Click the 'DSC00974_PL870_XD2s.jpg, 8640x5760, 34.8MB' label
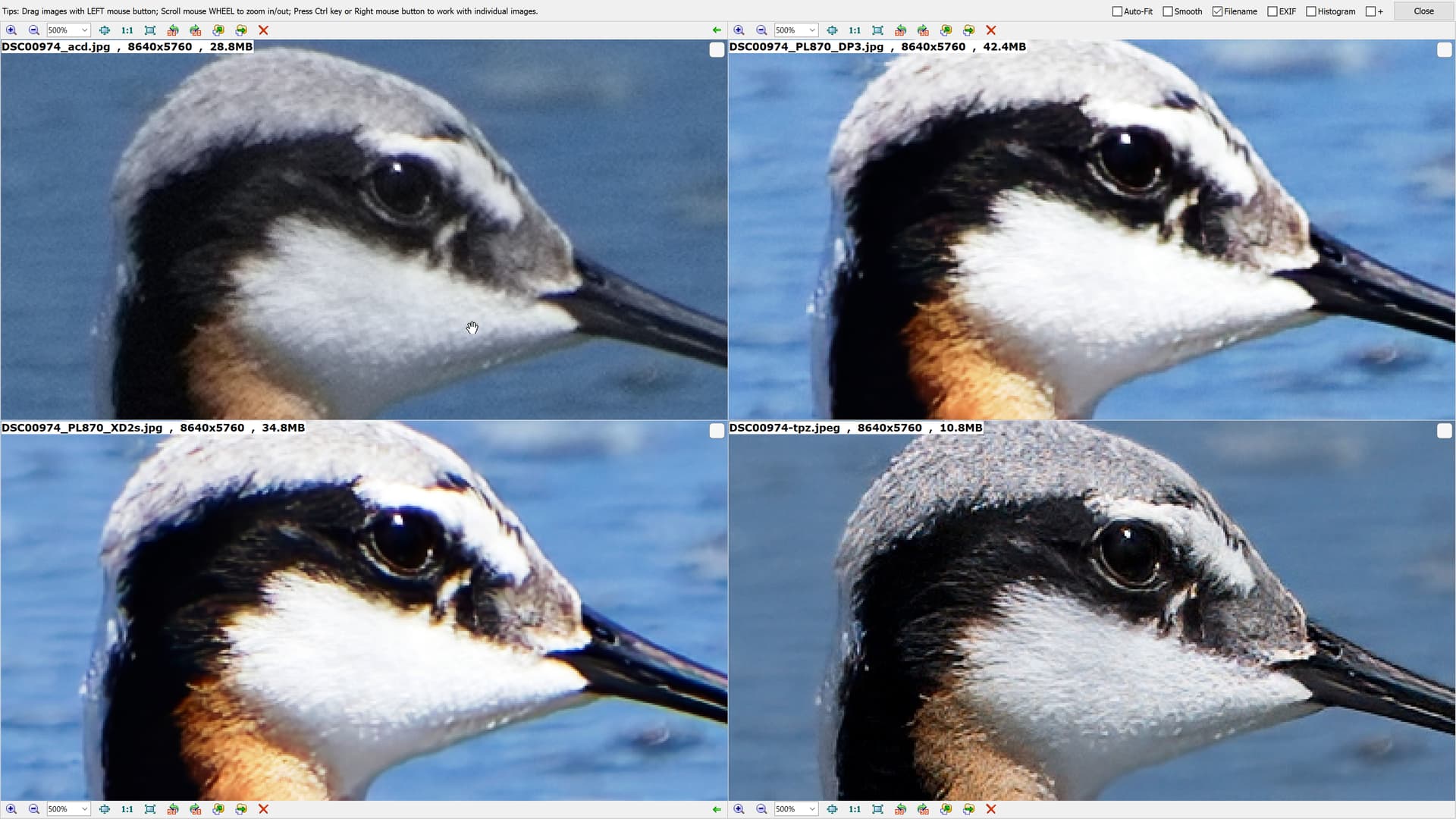This screenshot has width=1456, height=819. click(x=153, y=428)
